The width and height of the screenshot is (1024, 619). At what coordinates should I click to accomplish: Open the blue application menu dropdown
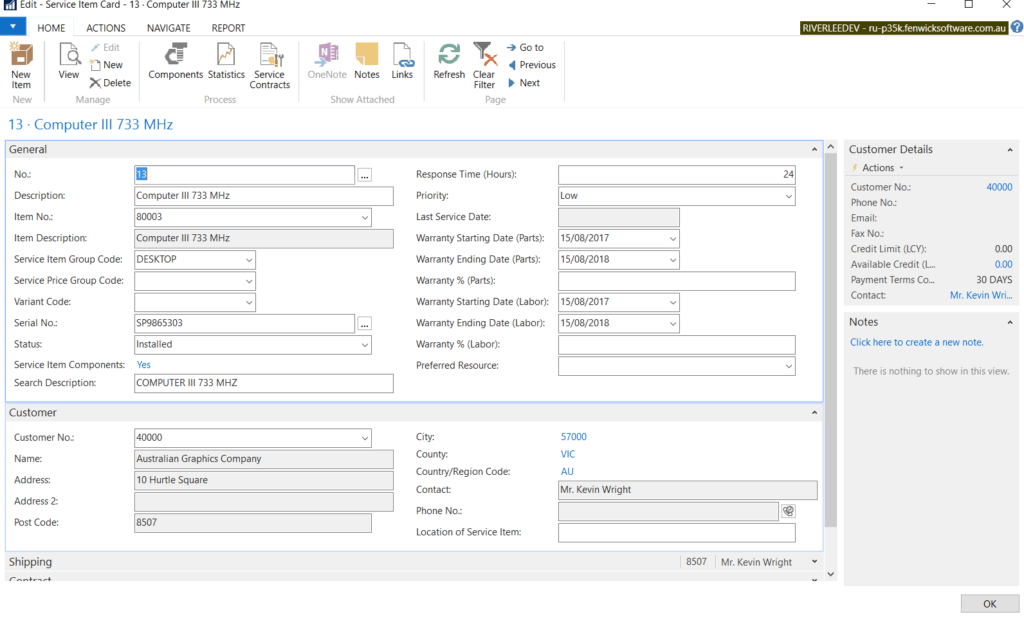[x=13, y=27]
